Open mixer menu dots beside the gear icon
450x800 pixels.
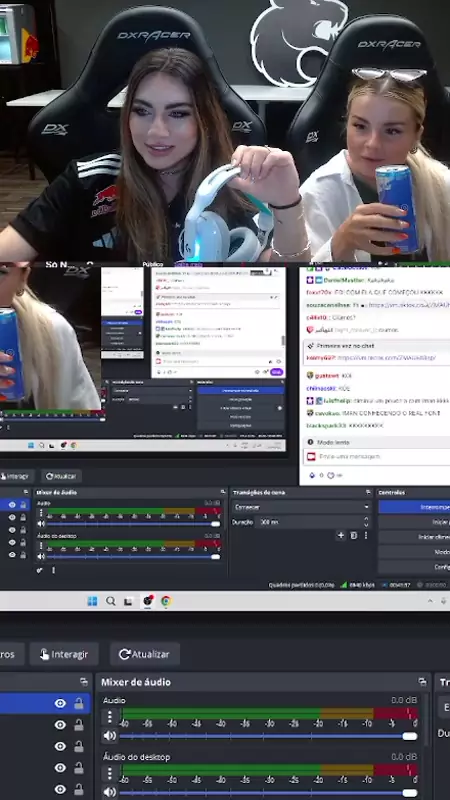coord(53,570)
